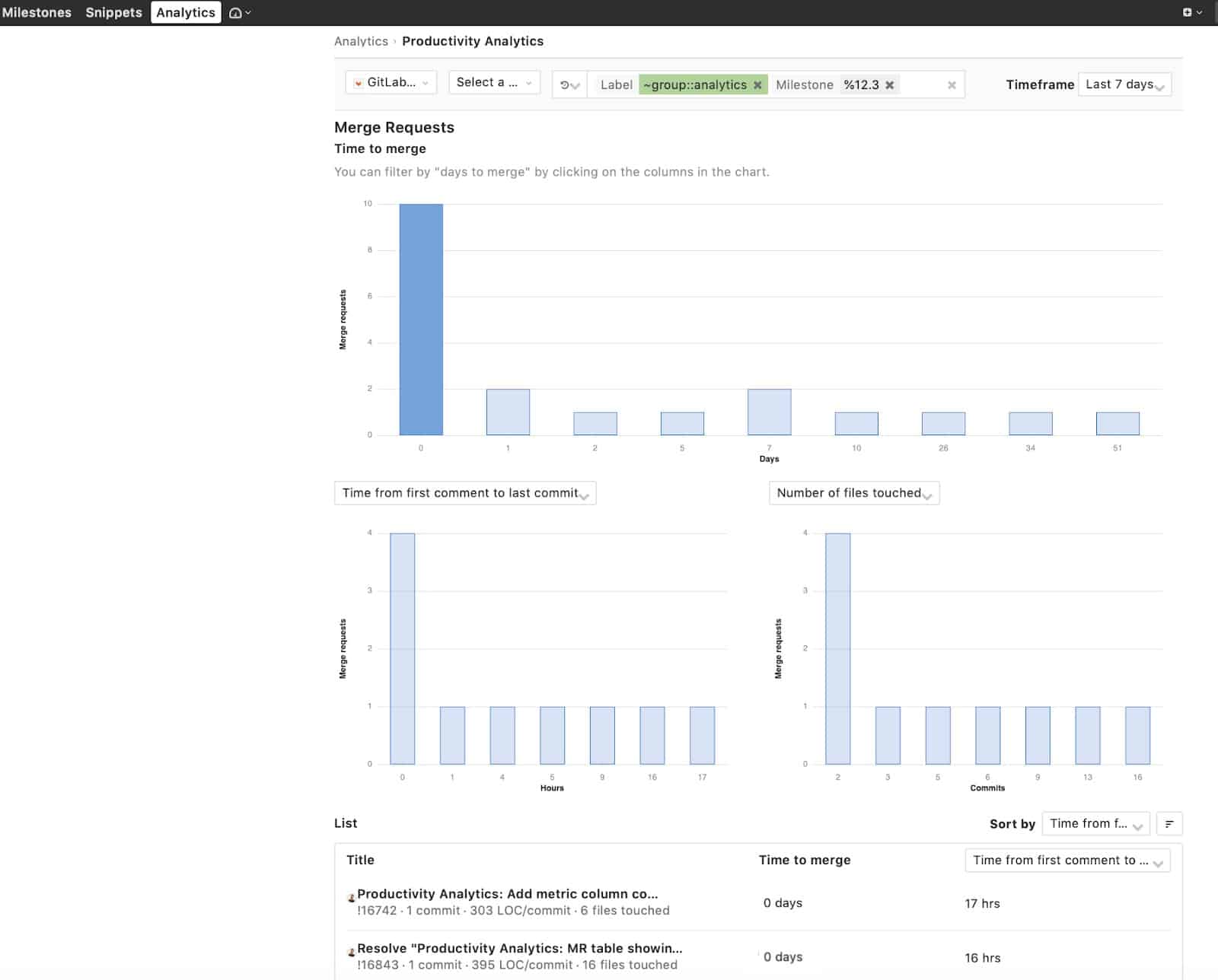Click the Select a project field
The image size is (1218, 980).
pos(493,82)
